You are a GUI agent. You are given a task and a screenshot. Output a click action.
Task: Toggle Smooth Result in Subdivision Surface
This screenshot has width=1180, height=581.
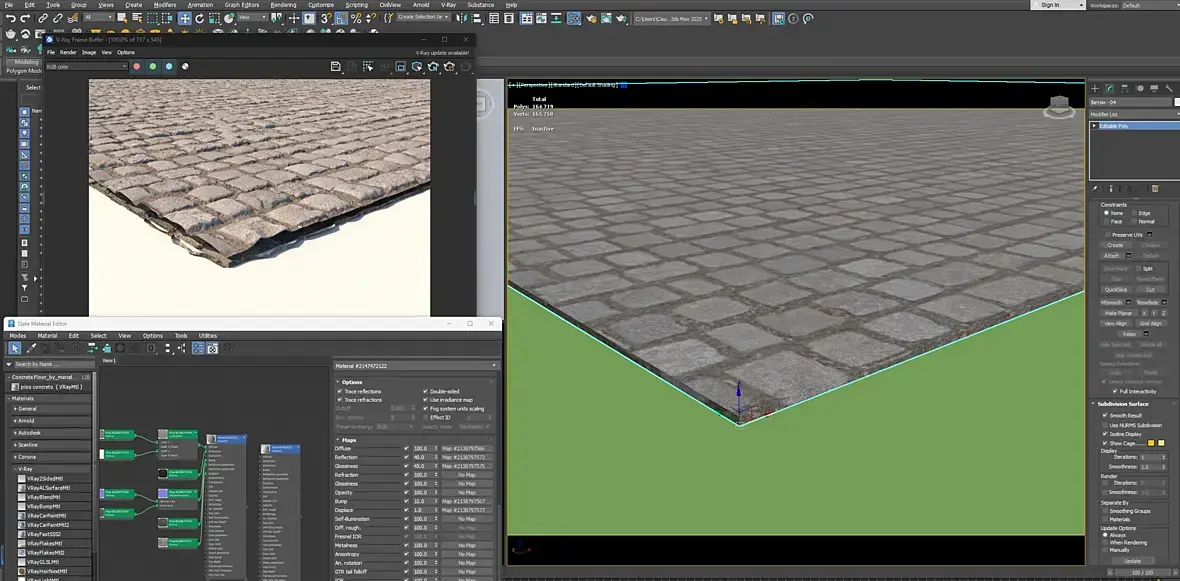1105,415
